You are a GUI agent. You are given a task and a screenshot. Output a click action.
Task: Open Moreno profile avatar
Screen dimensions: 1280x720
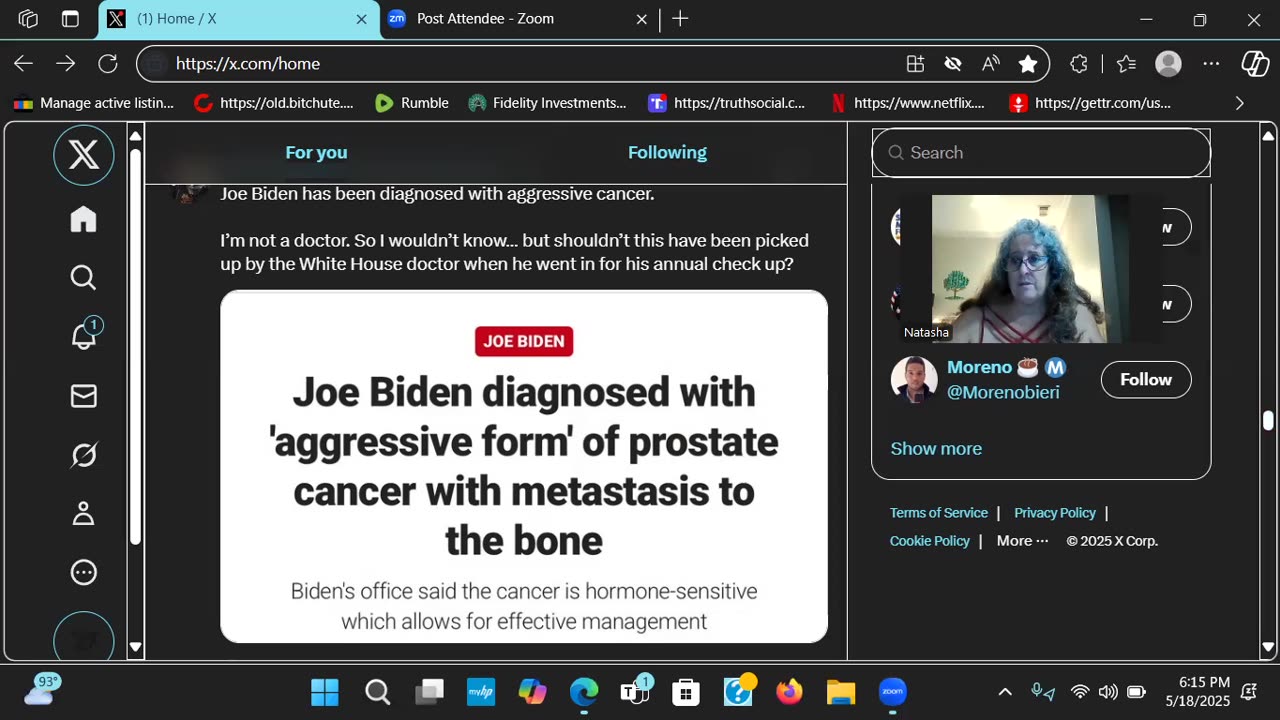pyautogui.click(x=914, y=380)
